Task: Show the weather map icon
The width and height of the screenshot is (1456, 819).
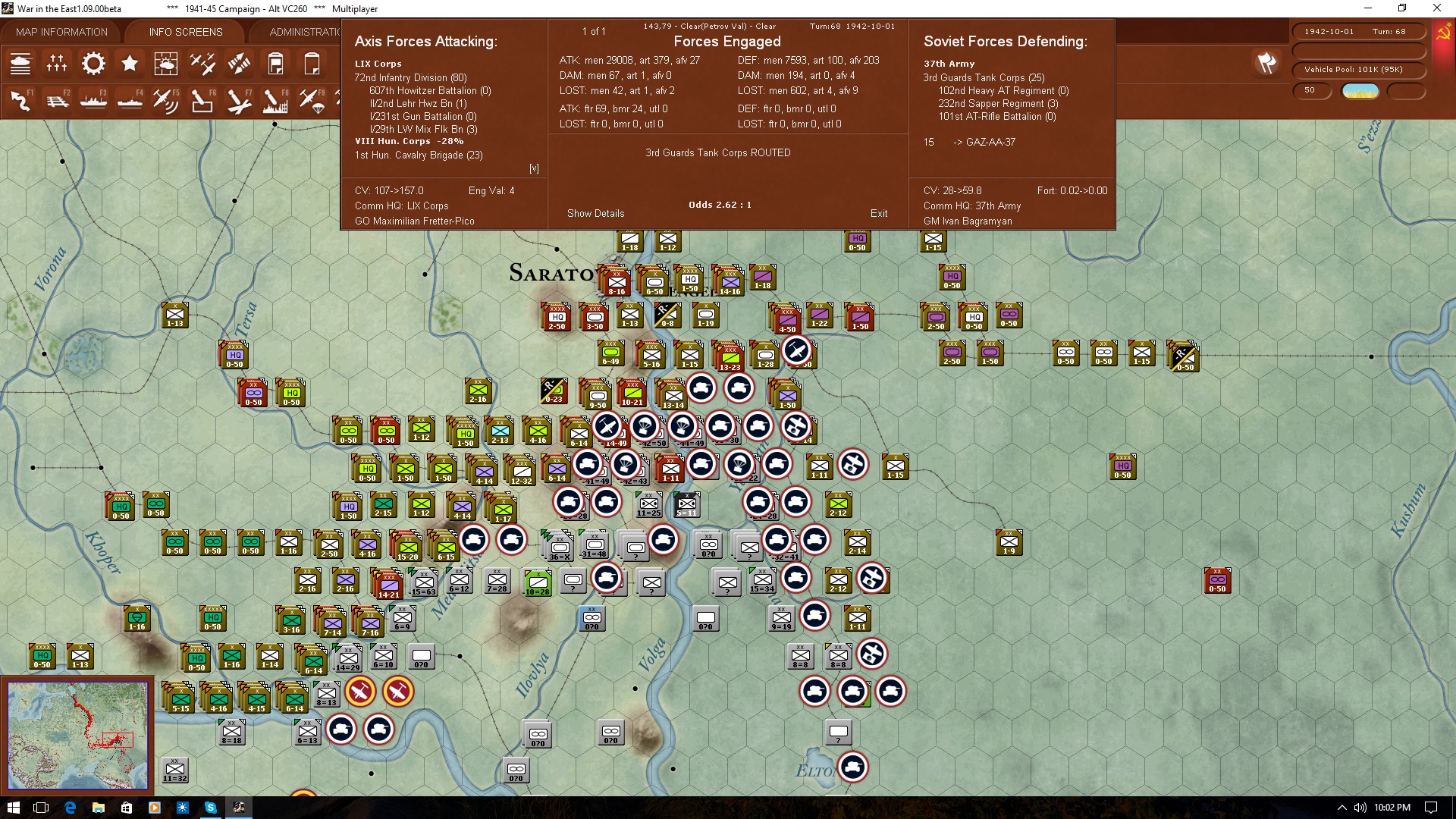Action: pos(166,64)
